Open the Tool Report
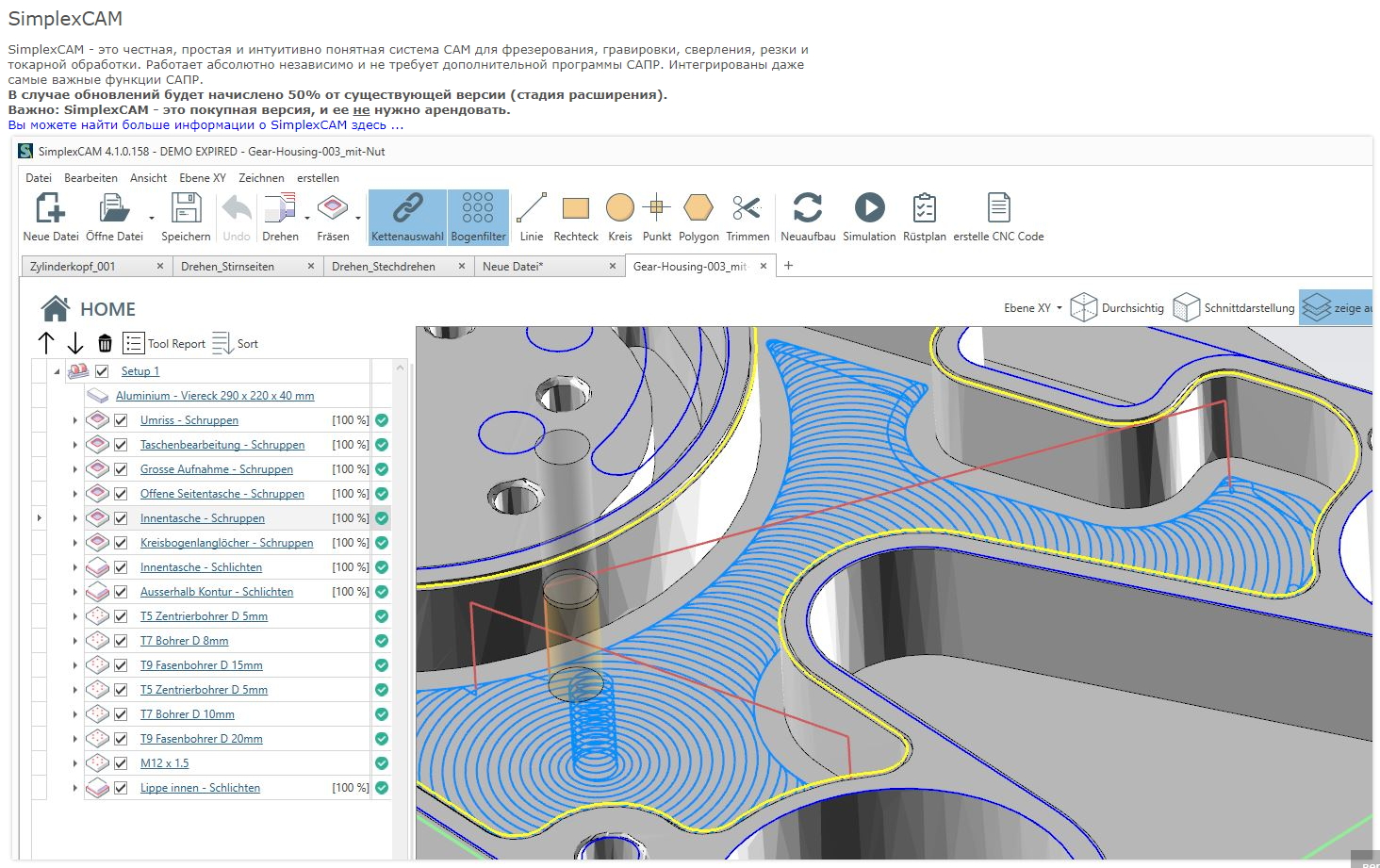 (x=164, y=343)
